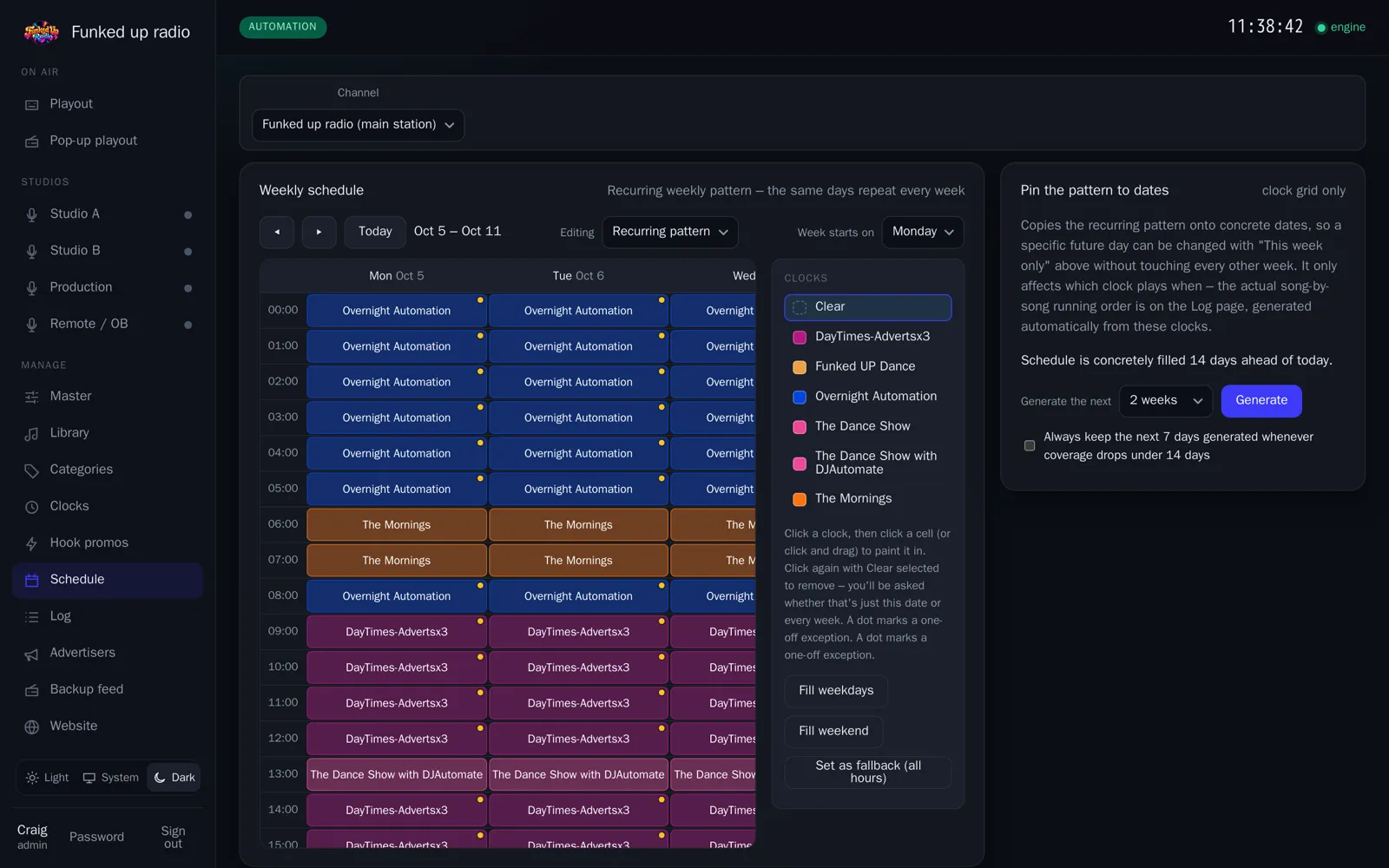
Task: Click the Fill weekdays button
Action: 836,691
